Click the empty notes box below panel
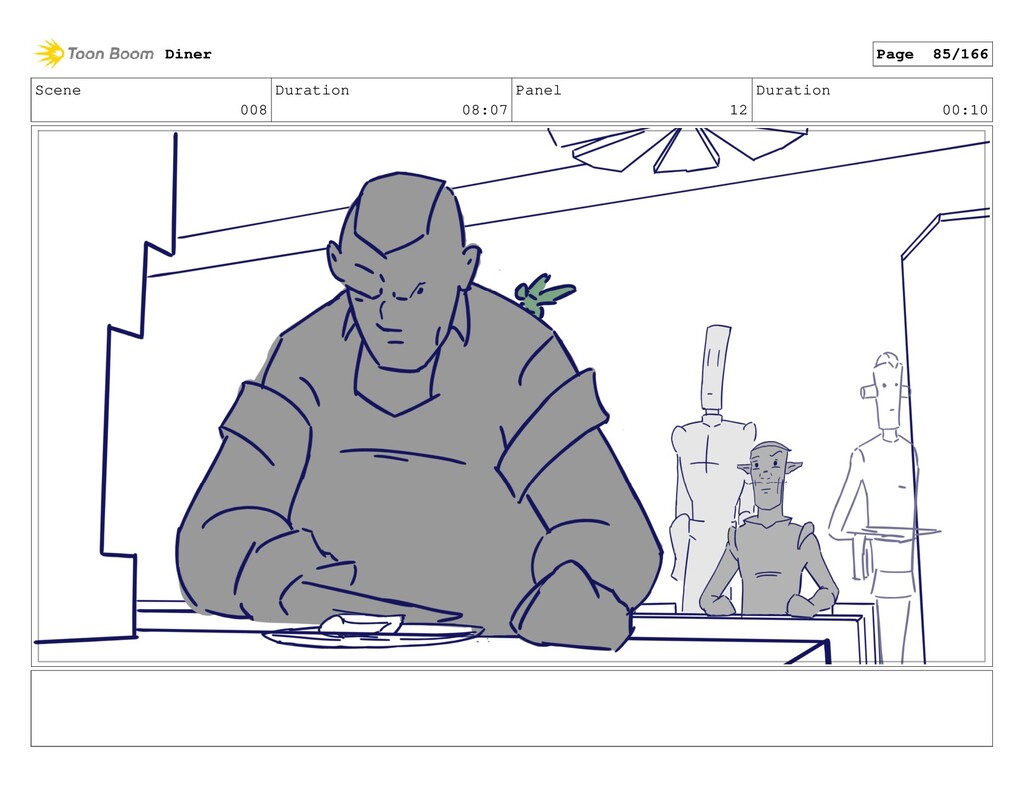Image resolution: width=1024 pixels, height=793 pixels. pyautogui.click(x=511, y=708)
